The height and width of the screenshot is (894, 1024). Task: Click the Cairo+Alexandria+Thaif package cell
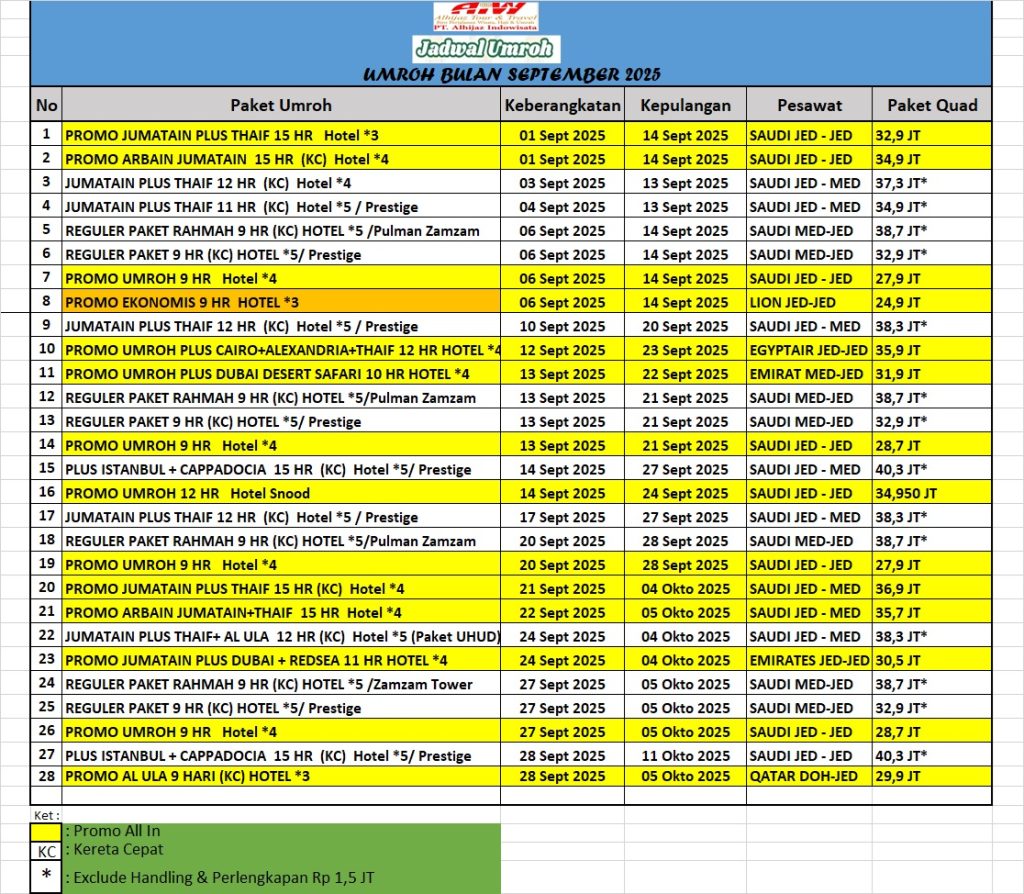(281, 350)
